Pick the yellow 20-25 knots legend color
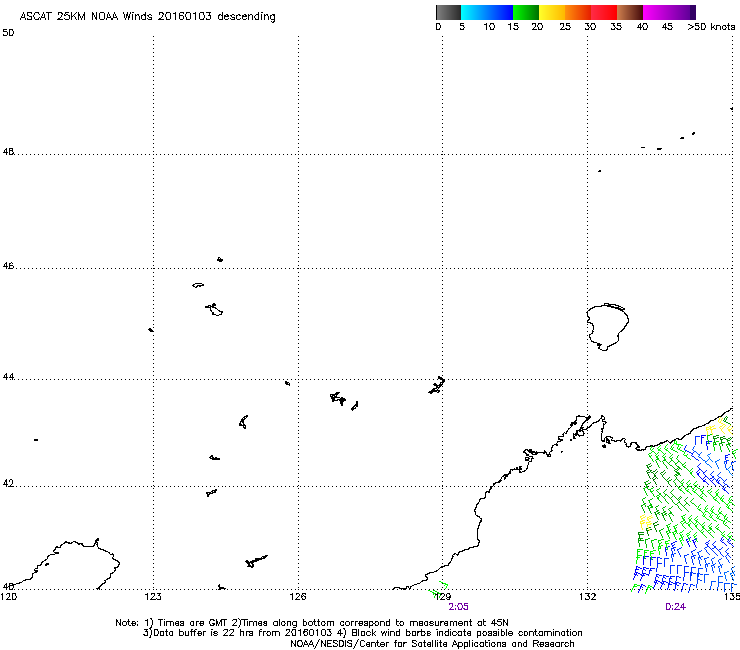This screenshot has height=650, width=740. click(x=552, y=12)
